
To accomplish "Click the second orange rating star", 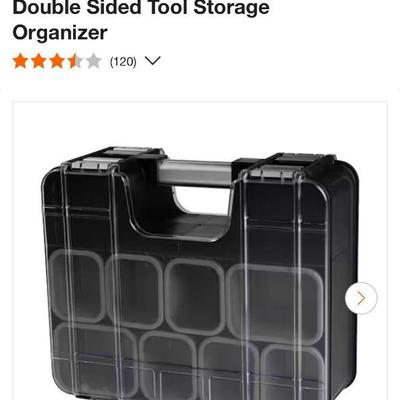I will click(x=39, y=61).
